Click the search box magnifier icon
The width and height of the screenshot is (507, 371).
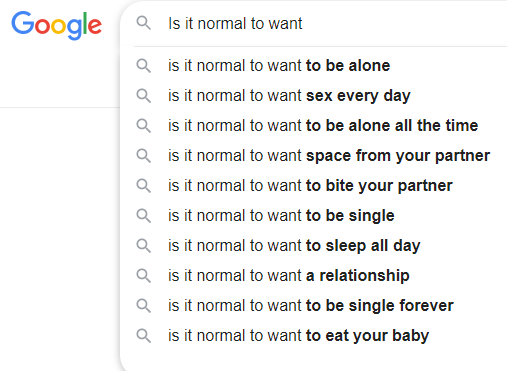coord(144,23)
